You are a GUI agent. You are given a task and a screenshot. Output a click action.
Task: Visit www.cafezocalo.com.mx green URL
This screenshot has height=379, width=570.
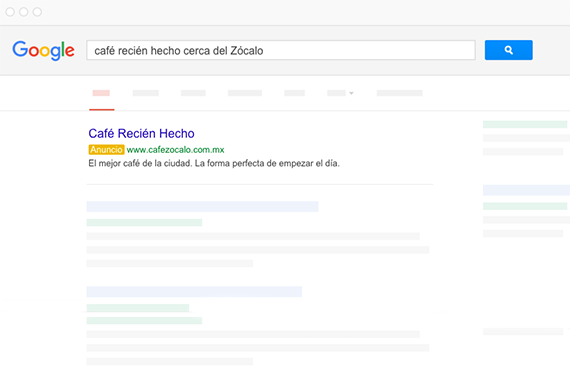coord(175,150)
